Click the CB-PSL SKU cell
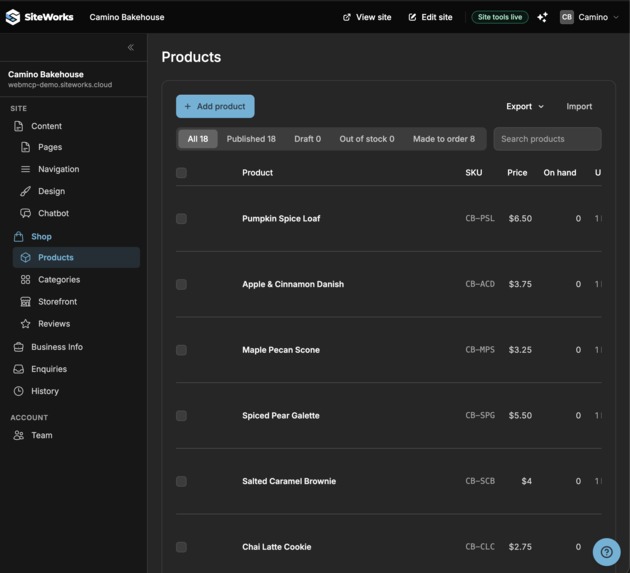This screenshot has width=630, height=573. click(x=480, y=219)
